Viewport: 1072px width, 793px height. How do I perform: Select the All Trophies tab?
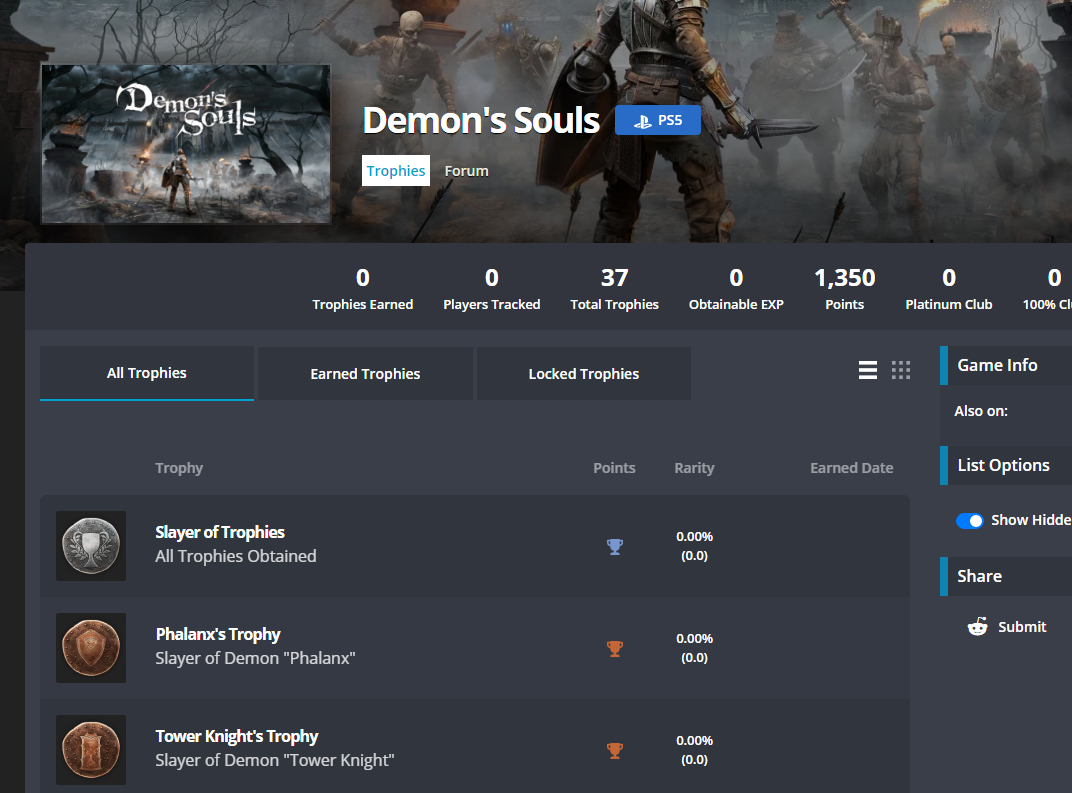(147, 373)
